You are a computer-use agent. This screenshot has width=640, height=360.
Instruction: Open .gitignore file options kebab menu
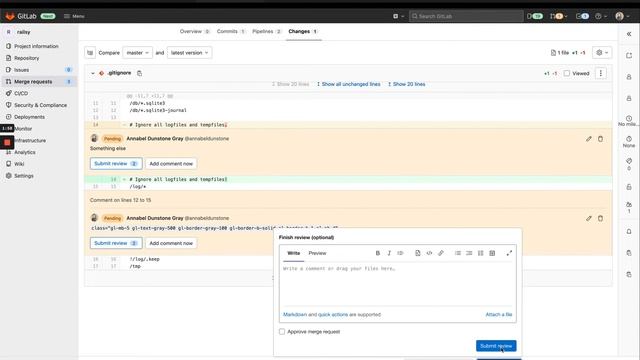pos(600,73)
